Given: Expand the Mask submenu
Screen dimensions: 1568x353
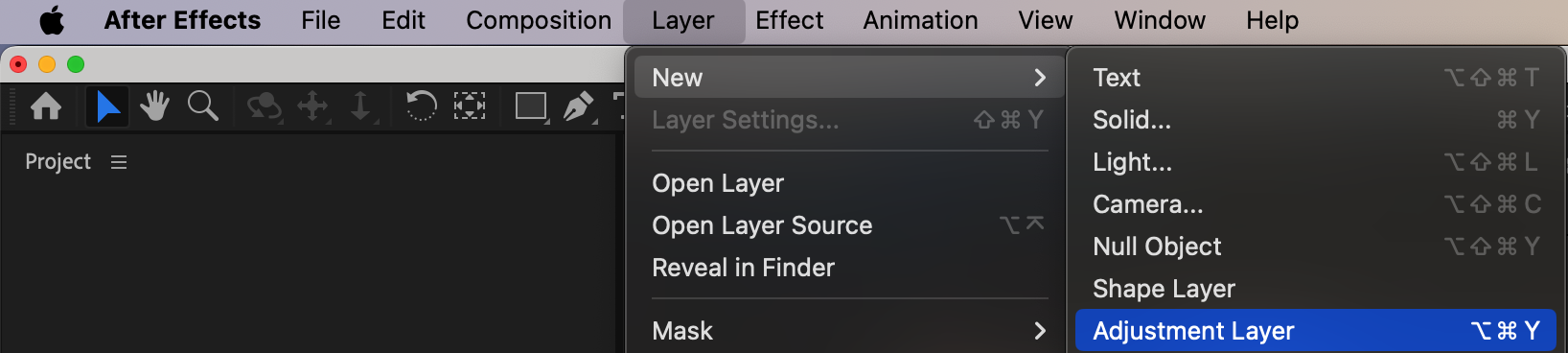Looking at the screenshot, I should (x=849, y=331).
